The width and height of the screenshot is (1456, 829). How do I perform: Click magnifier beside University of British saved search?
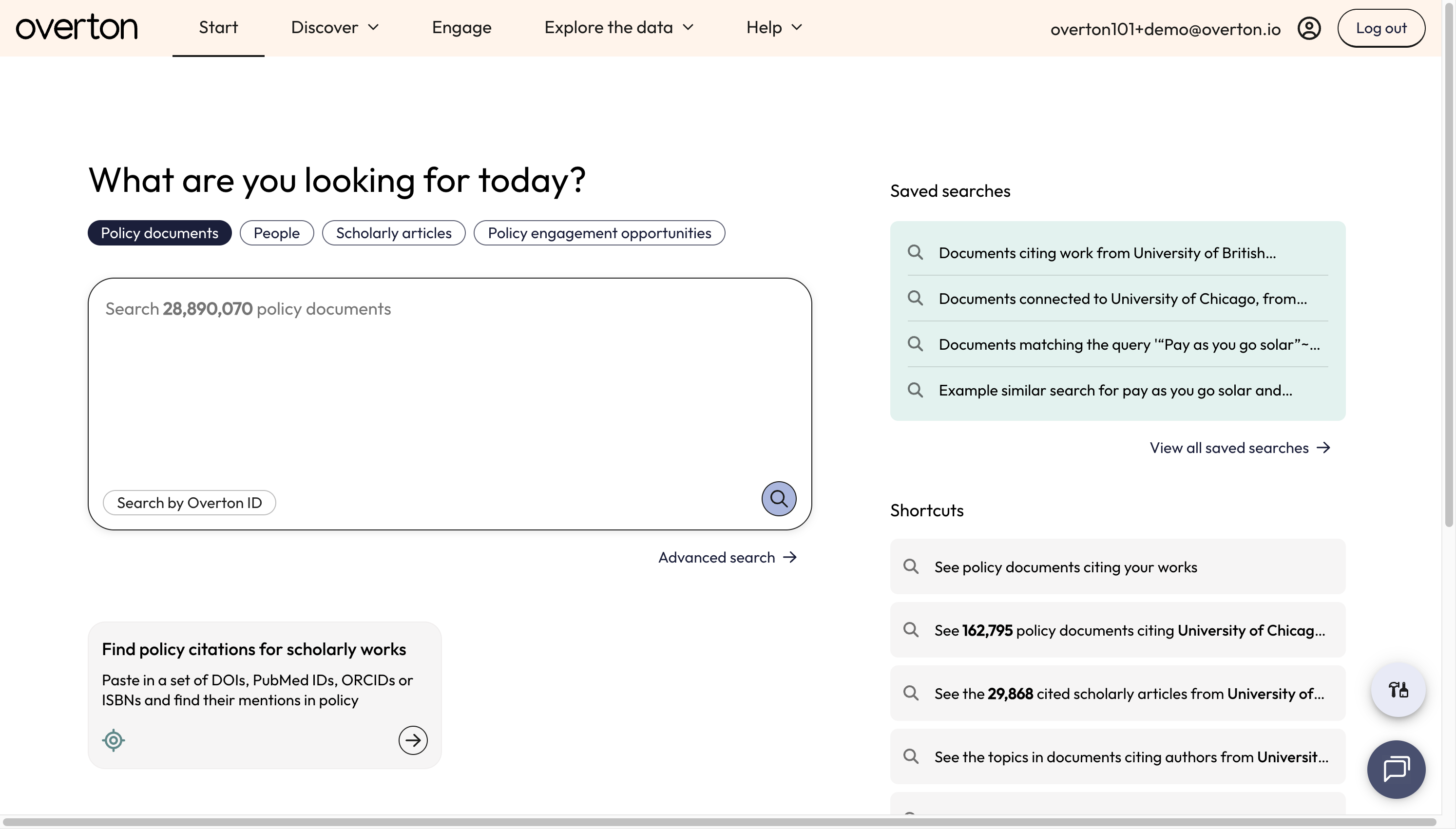[x=915, y=252]
